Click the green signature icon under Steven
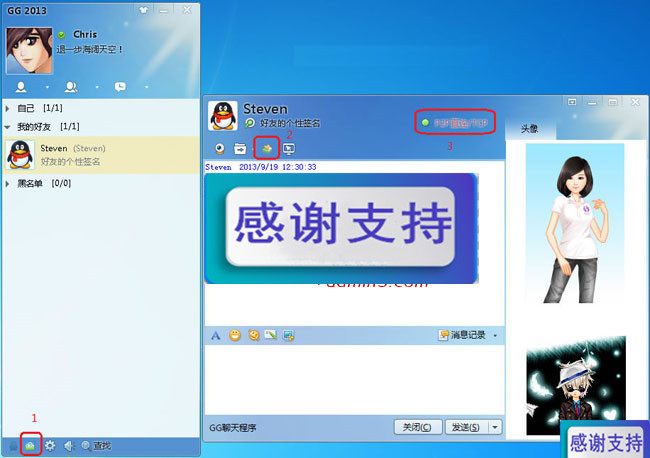 (x=250, y=123)
